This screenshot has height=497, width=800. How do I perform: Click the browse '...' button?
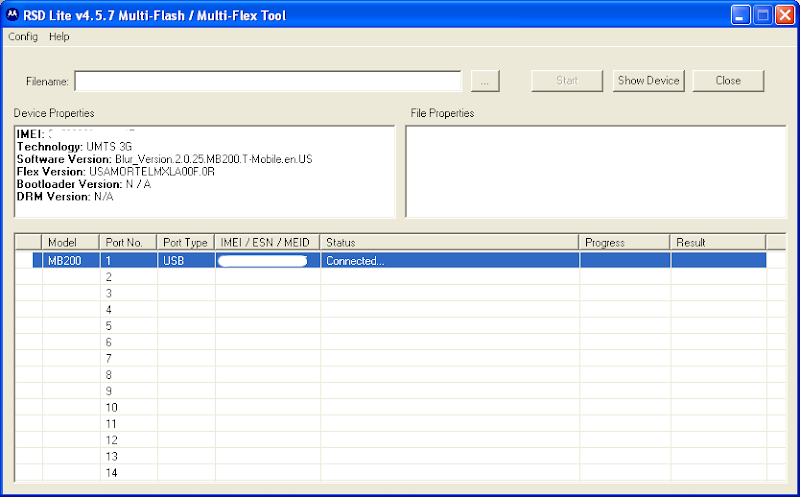point(485,81)
